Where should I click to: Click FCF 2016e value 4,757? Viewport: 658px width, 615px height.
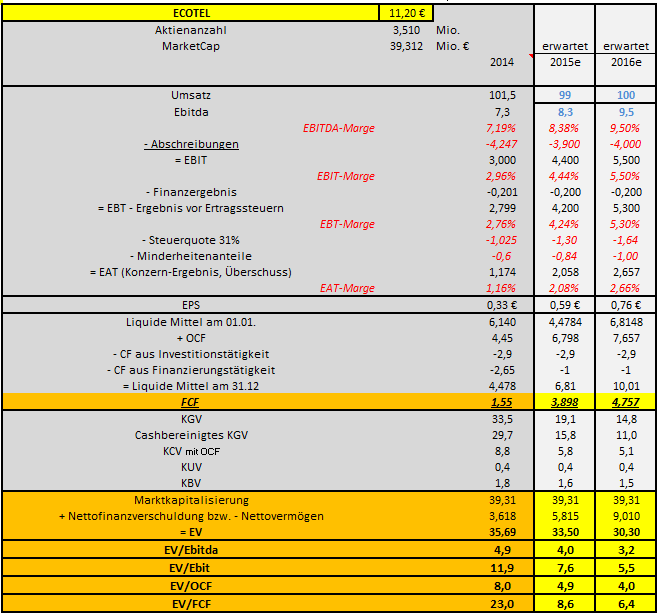pyautogui.click(x=625, y=402)
